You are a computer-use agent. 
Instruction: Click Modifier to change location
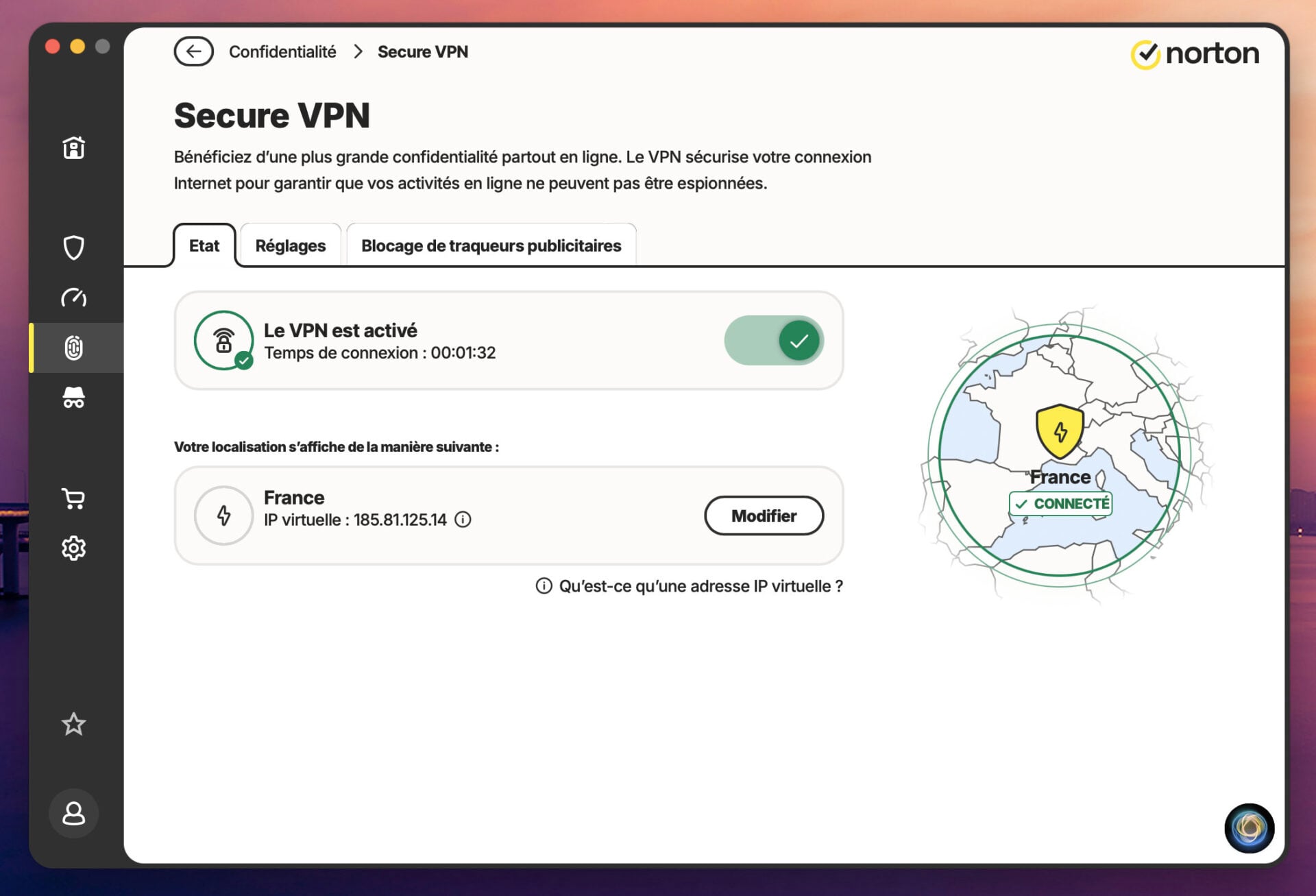pyautogui.click(x=764, y=516)
